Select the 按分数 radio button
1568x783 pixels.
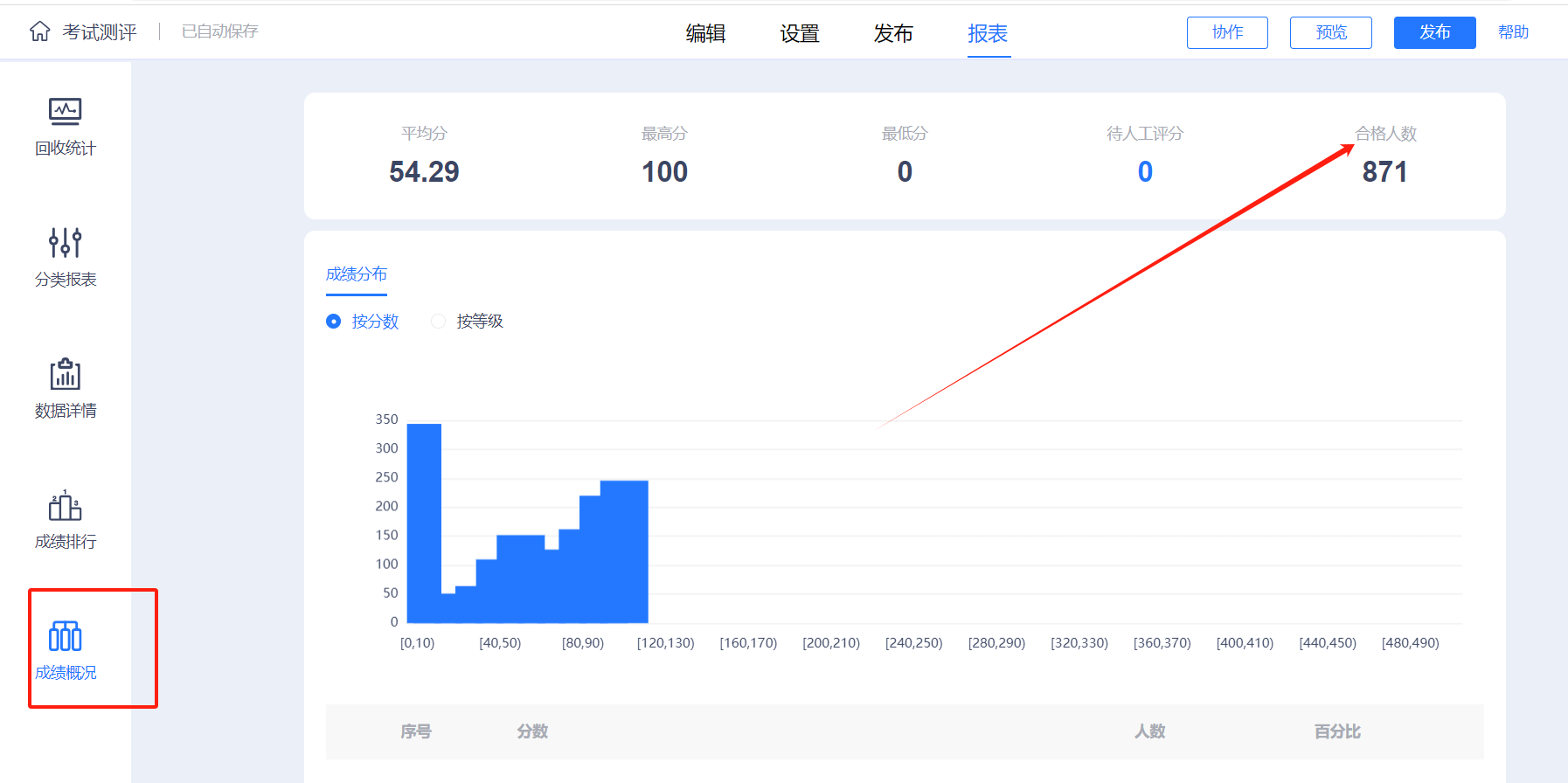[x=333, y=322]
